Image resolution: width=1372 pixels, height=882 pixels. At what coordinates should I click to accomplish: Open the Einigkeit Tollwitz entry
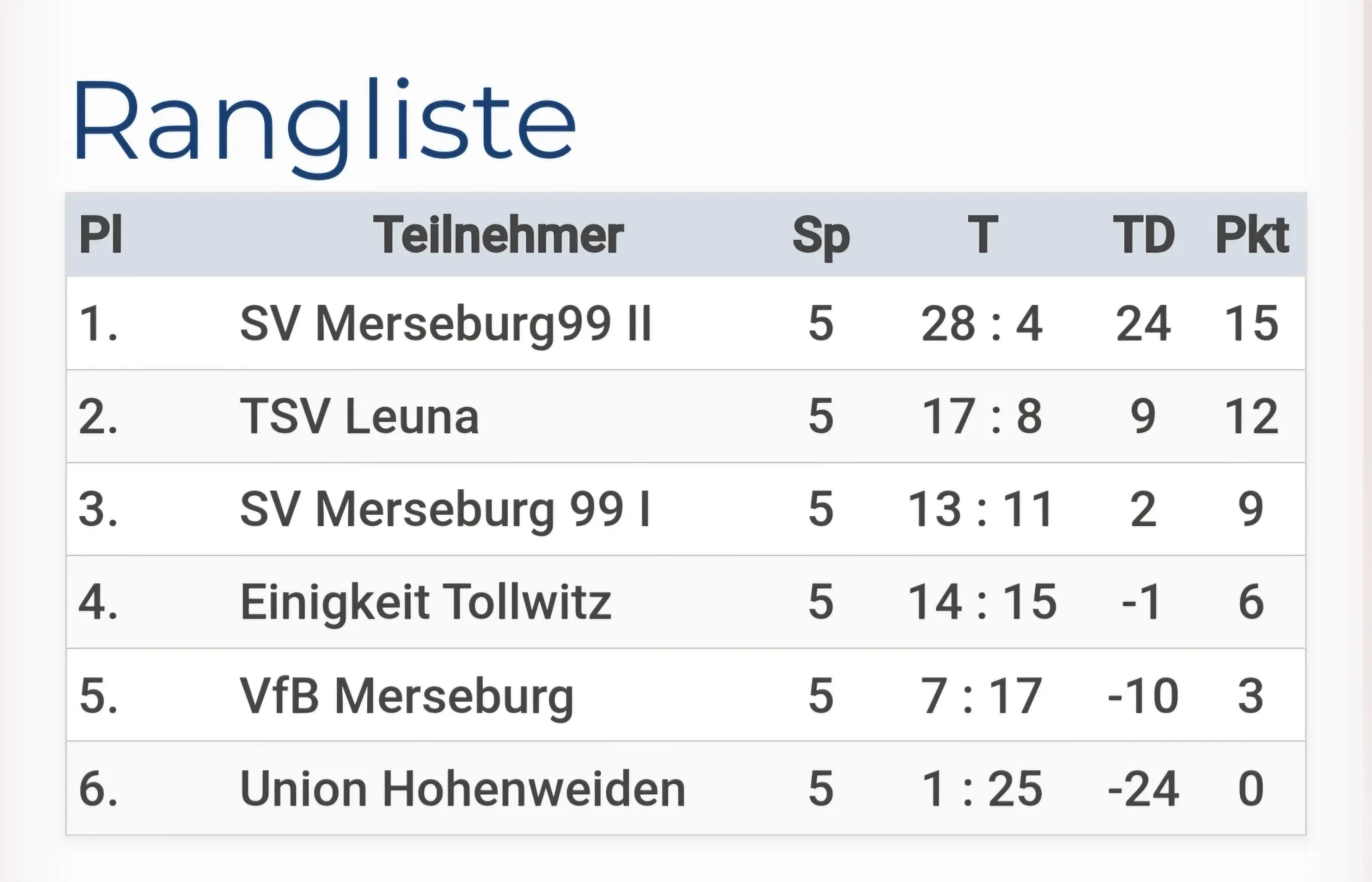426,602
